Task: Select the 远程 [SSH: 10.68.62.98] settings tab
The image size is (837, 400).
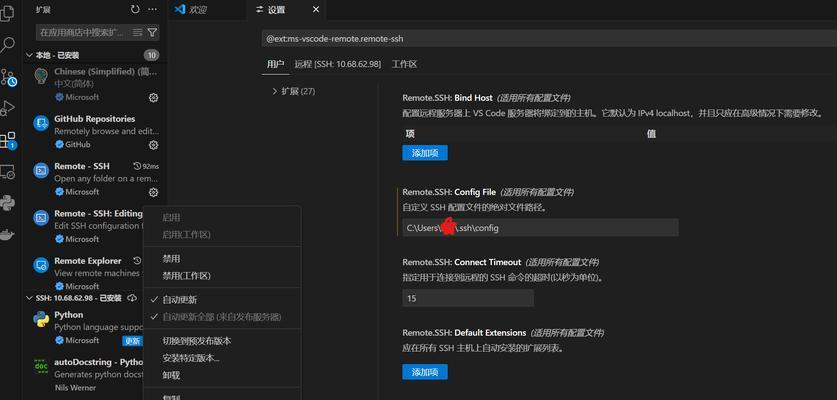Action: click(x=338, y=64)
